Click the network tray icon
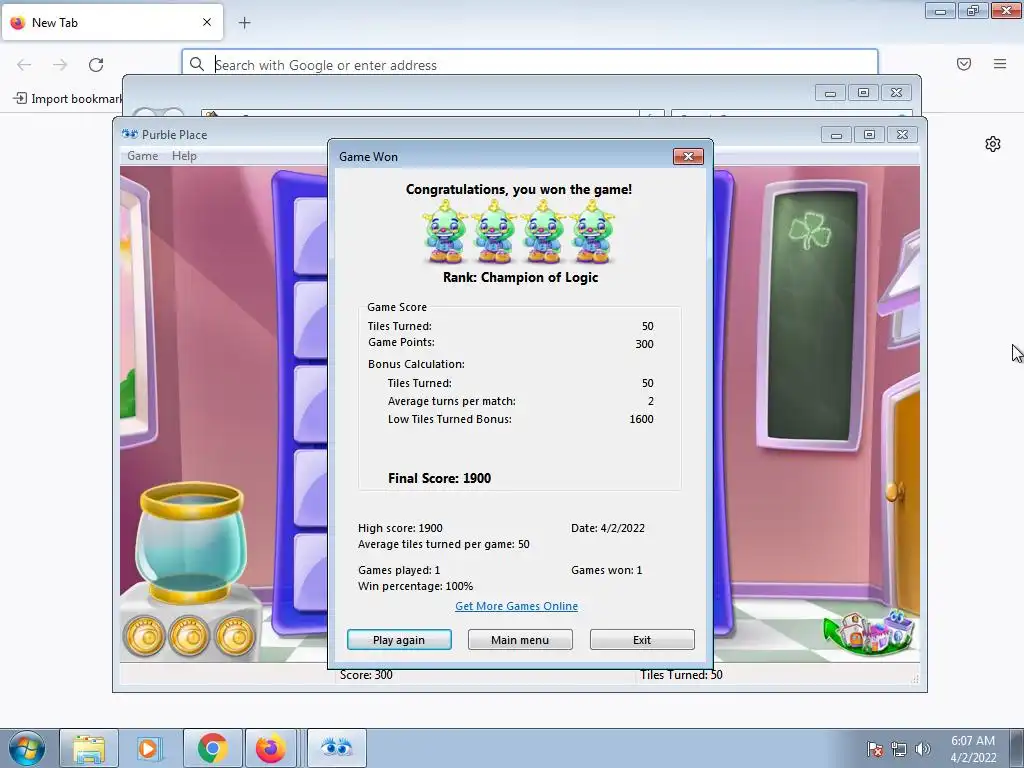This screenshot has height=768, width=1024. [899, 749]
